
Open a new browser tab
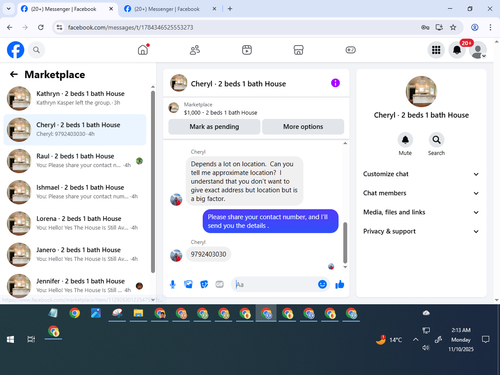pos(230,9)
